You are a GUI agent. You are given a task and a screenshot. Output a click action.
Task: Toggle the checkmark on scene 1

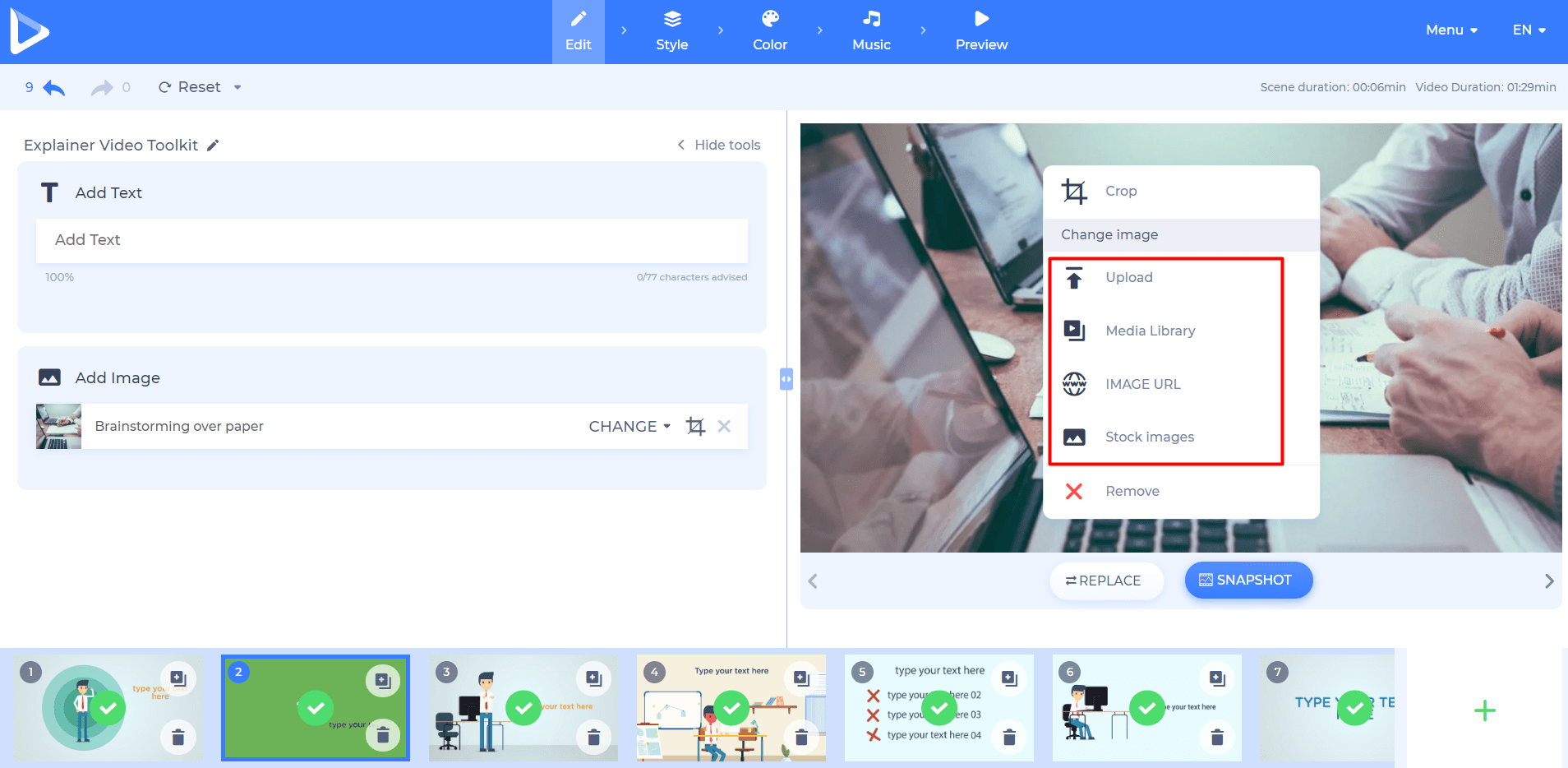pos(107,708)
